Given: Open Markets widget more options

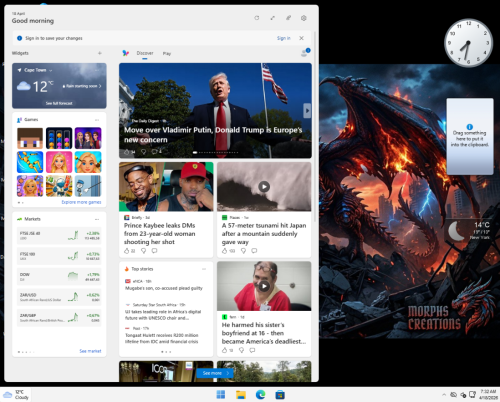Looking at the screenshot, I should (x=97, y=219).
